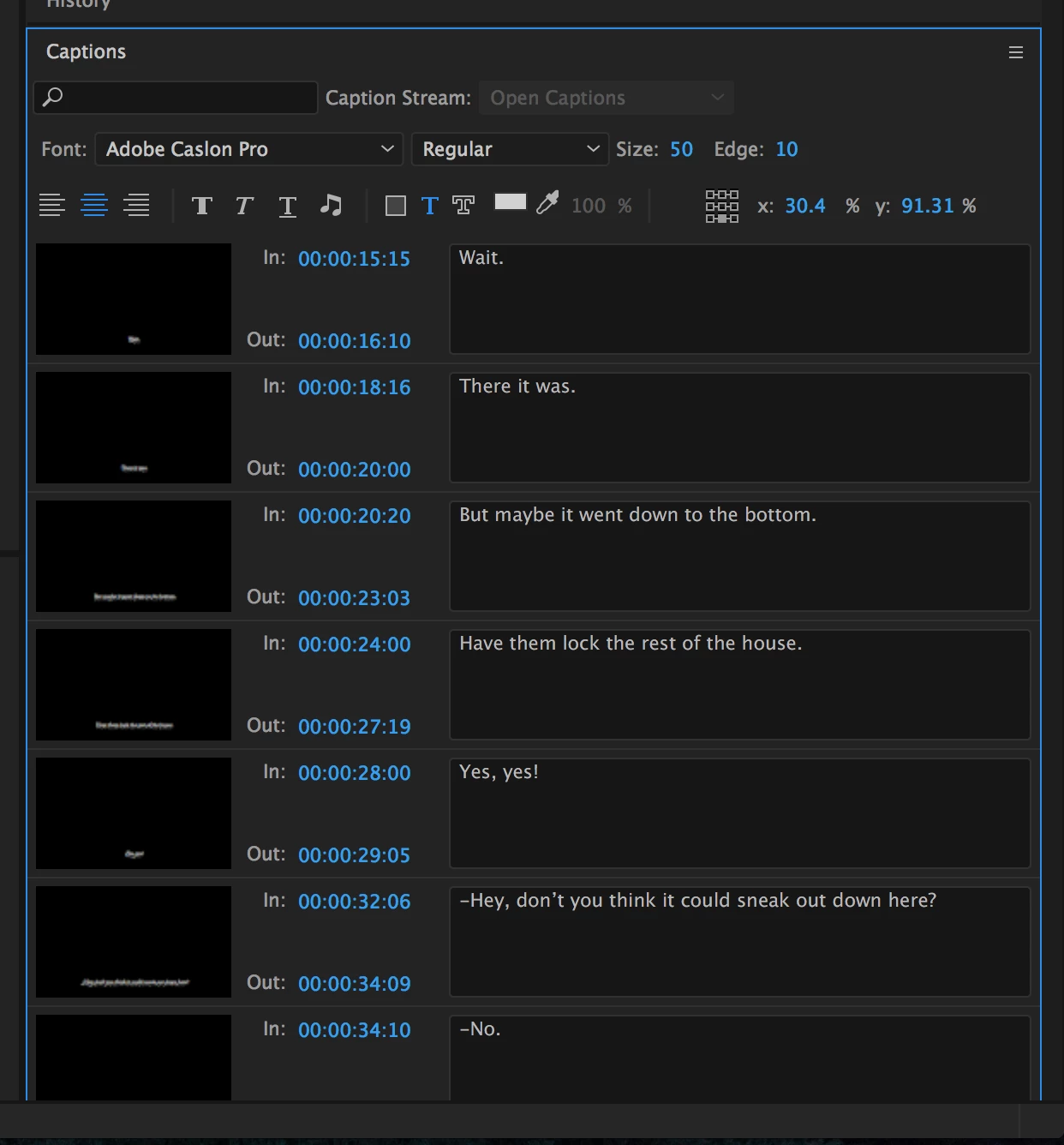Click In timecode 00:00:18:16
This screenshot has width=1064, height=1145.
click(x=355, y=387)
